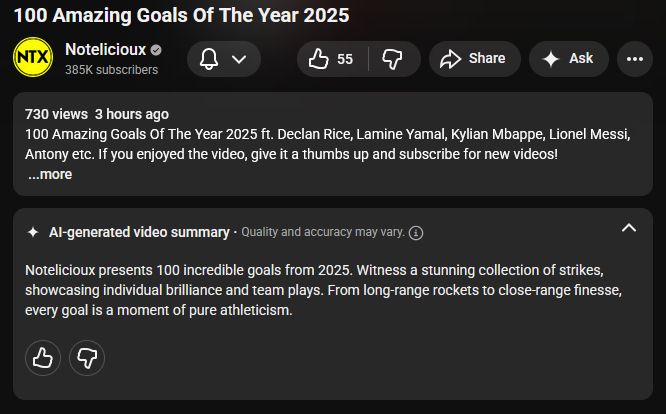
Task: Click the sparkle icon beside AI-generated summary
Action: (33, 232)
